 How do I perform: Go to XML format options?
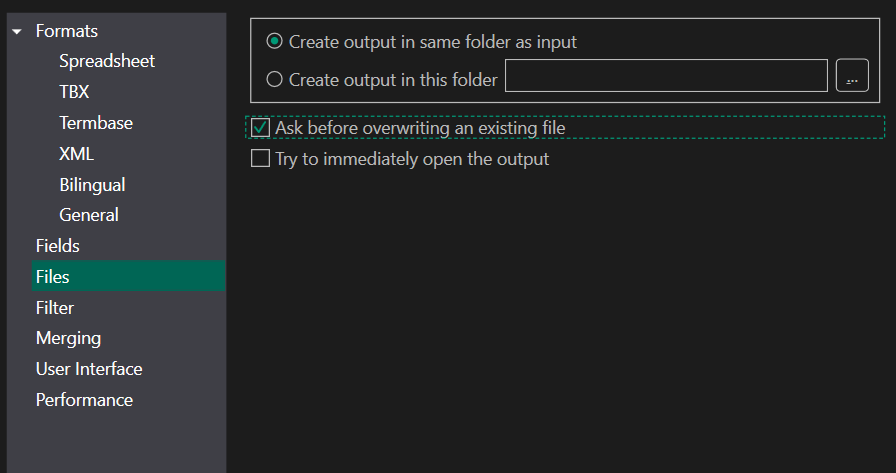(76, 154)
